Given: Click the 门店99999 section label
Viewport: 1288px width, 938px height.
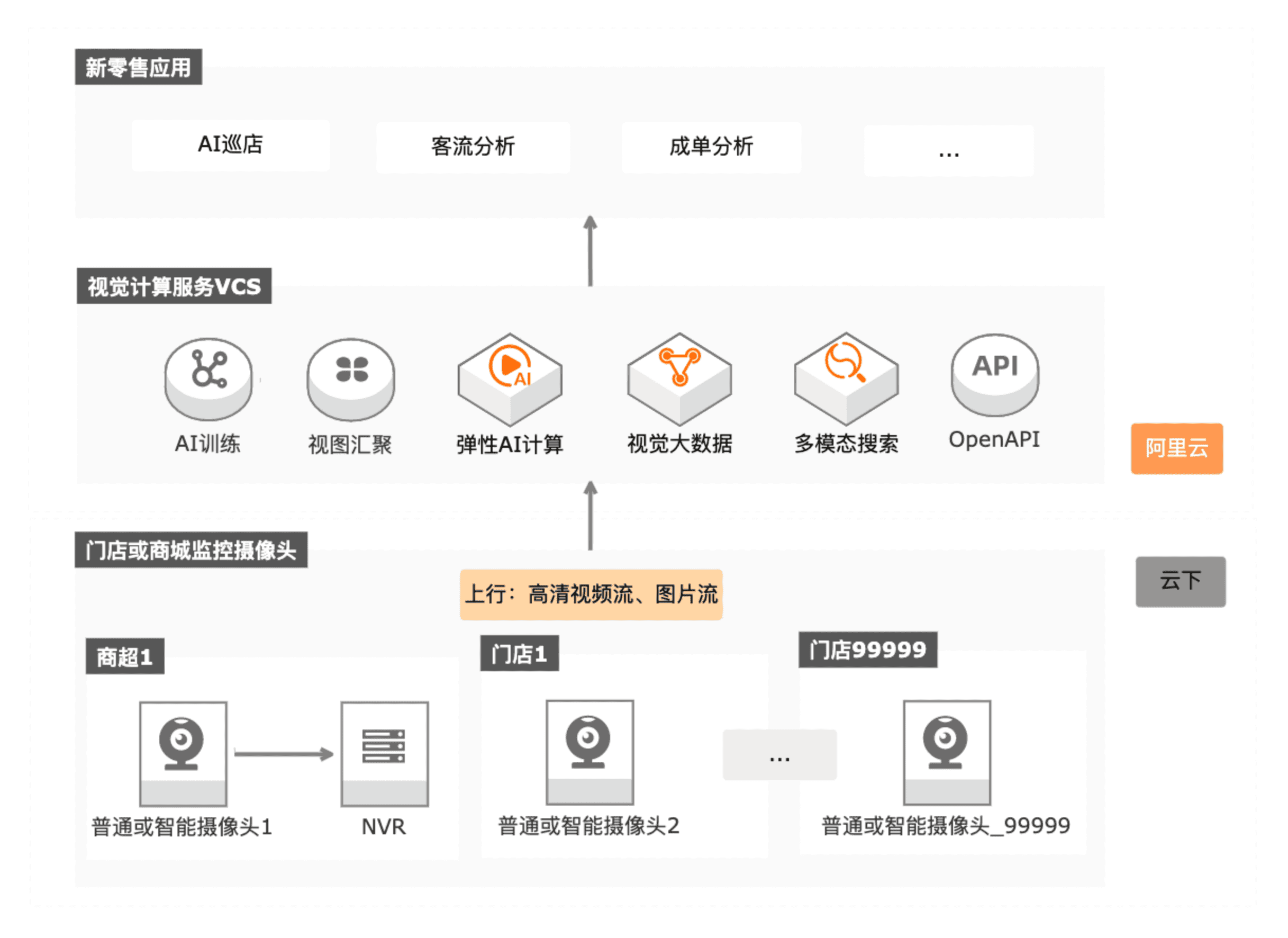Looking at the screenshot, I should coord(867,650).
